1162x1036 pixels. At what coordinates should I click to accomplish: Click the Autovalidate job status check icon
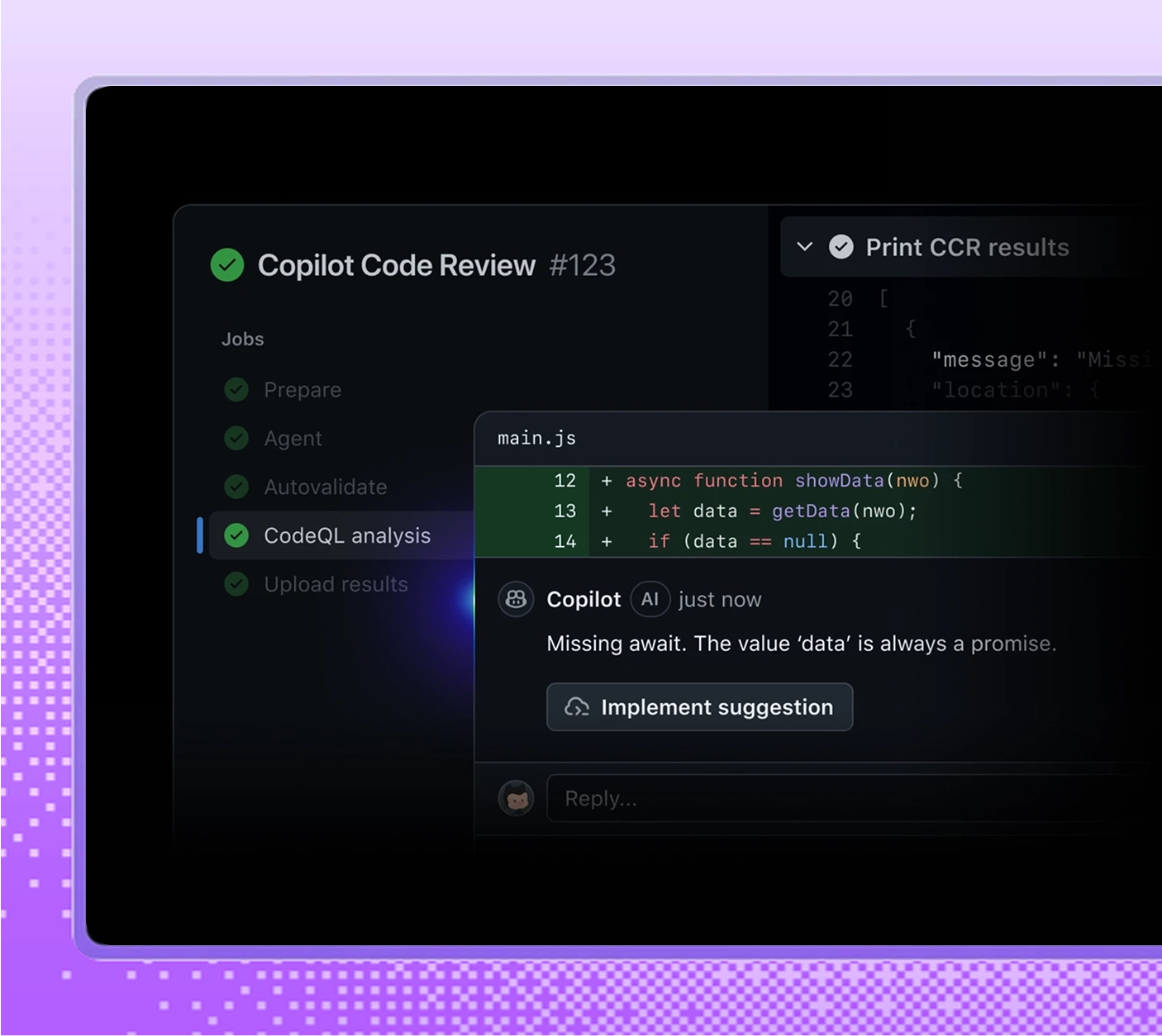tap(236, 487)
